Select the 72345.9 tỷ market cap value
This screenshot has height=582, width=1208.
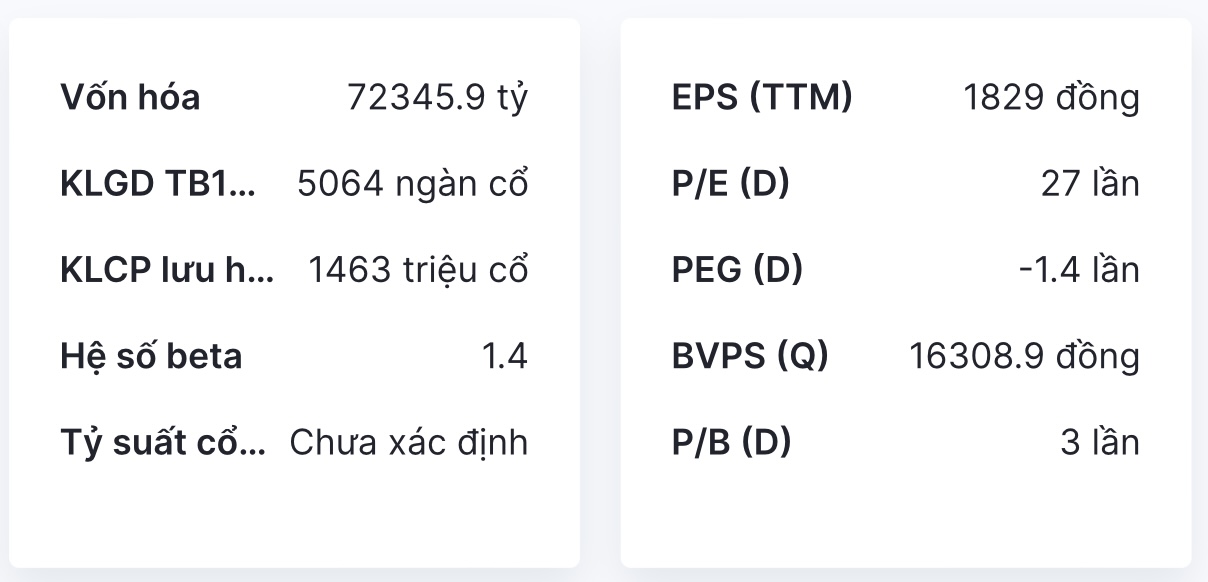coord(437,98)
